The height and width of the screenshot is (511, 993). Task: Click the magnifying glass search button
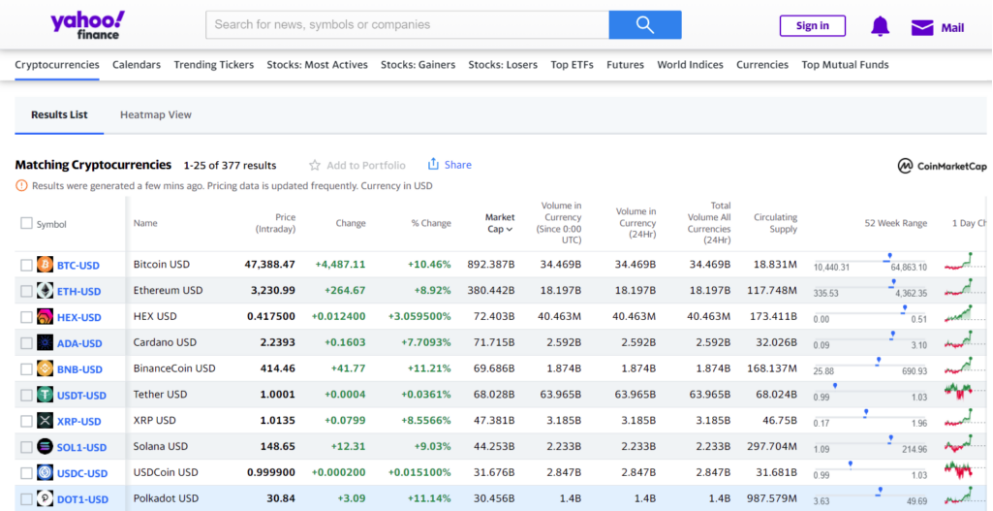pyautogui.click(x=645, y=25)
